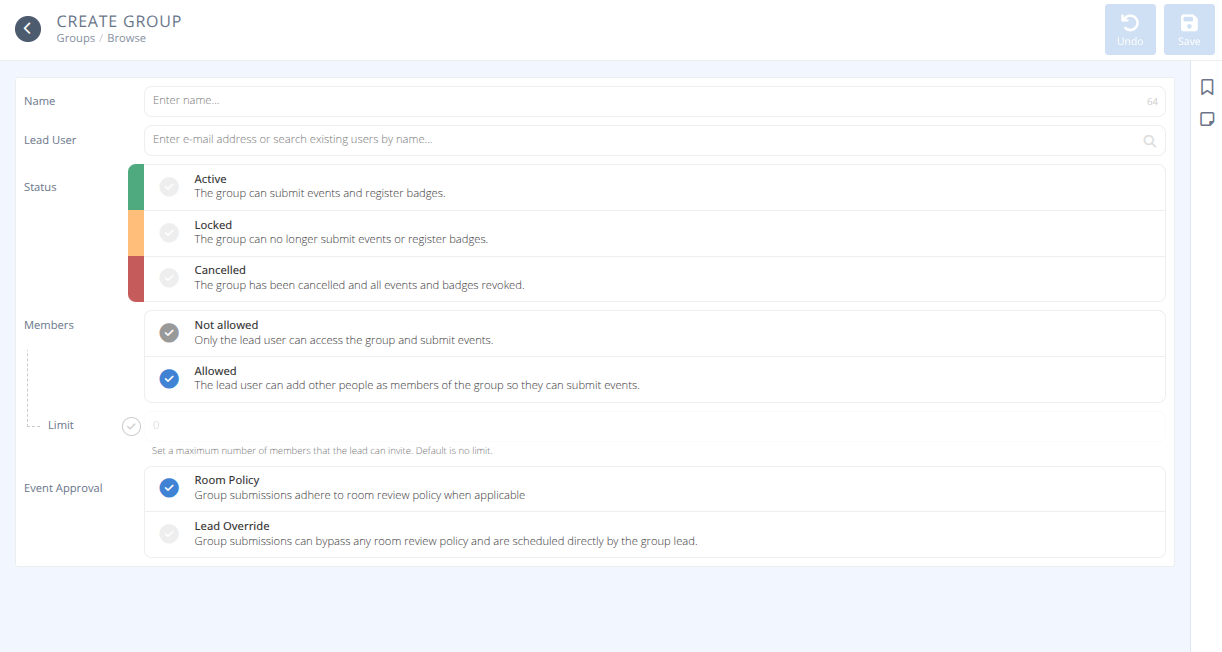Click the Event Approval label

[63, 488]
